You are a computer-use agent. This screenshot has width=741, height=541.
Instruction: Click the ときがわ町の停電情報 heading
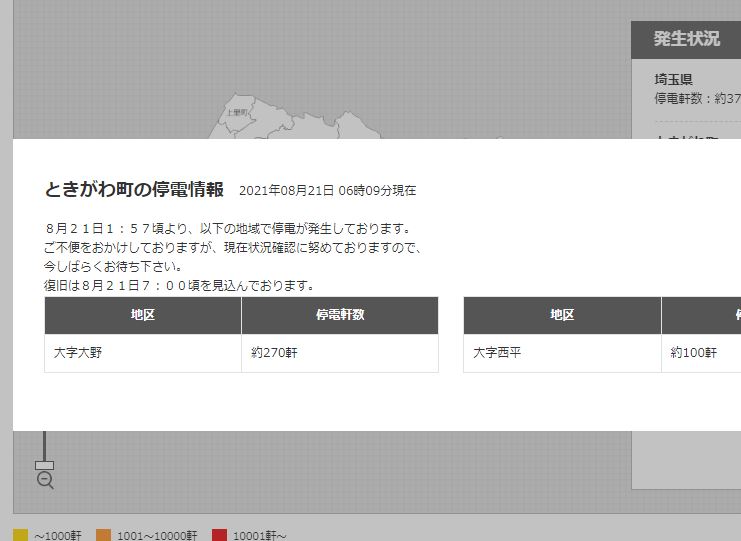pyautogui.click(x=134, y=189)
